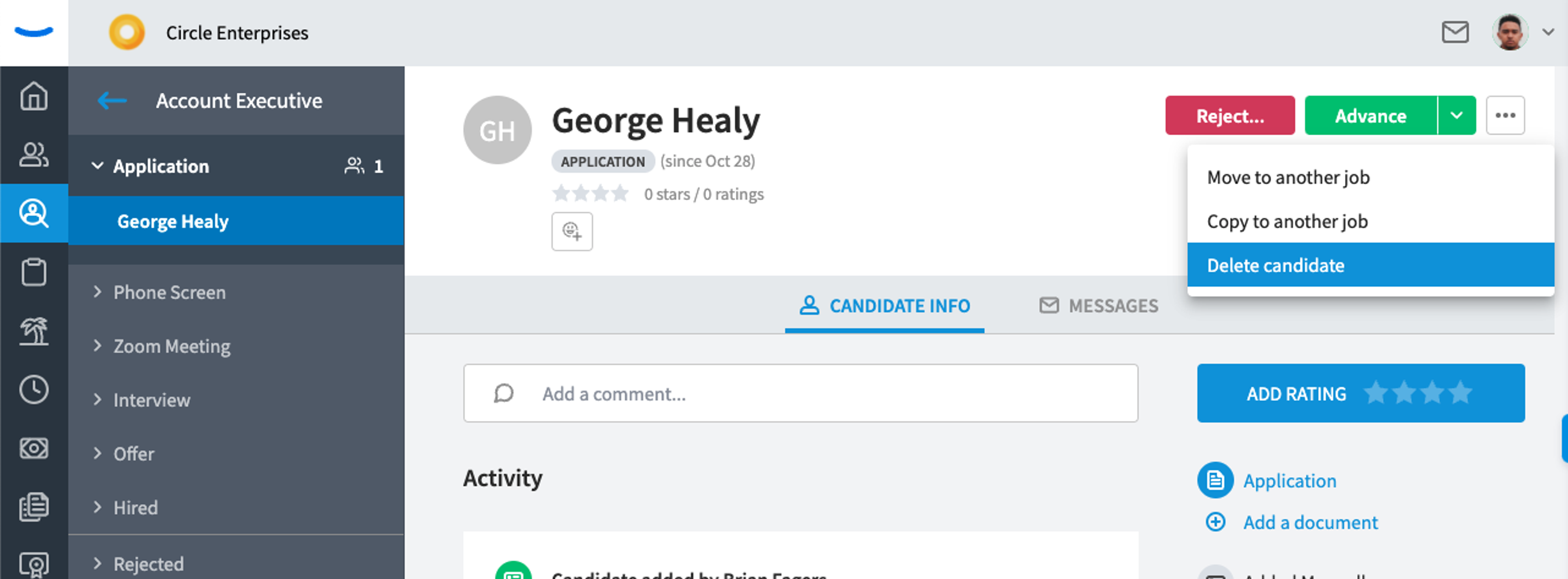1568x579 pixels.
Task: Open the Employees people icon
Action: point(34,154)
